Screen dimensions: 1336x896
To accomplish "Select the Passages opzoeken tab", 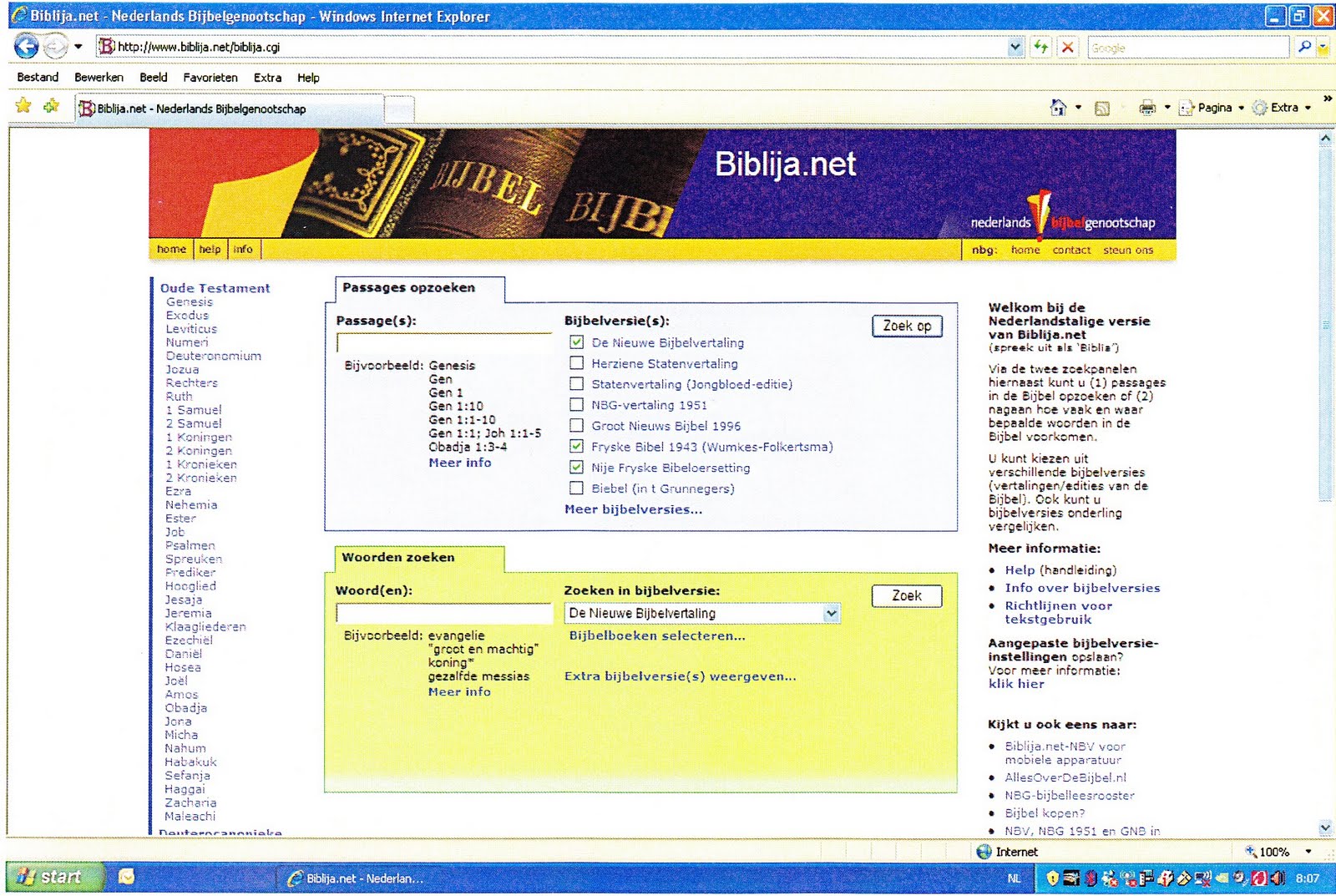I will tap(419, 289).
